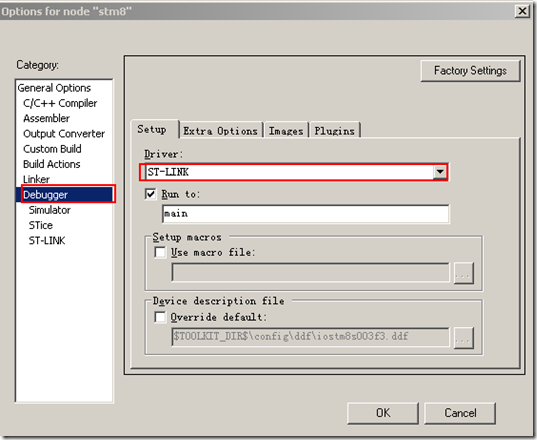Enable Override default checkbox
This screenshot has width=537, height=440.
point(160,317)
